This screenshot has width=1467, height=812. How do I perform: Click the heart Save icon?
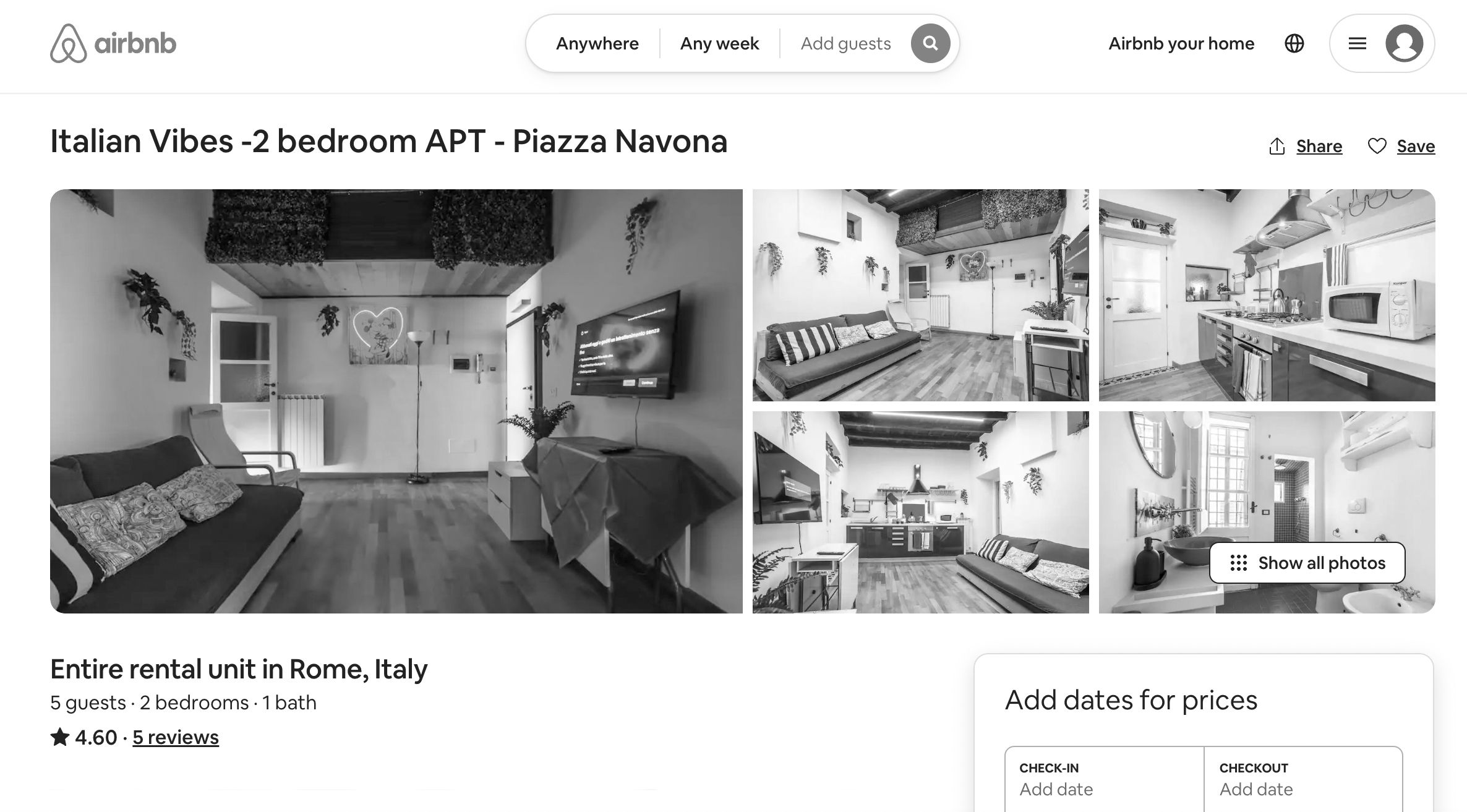[1377, 147]
